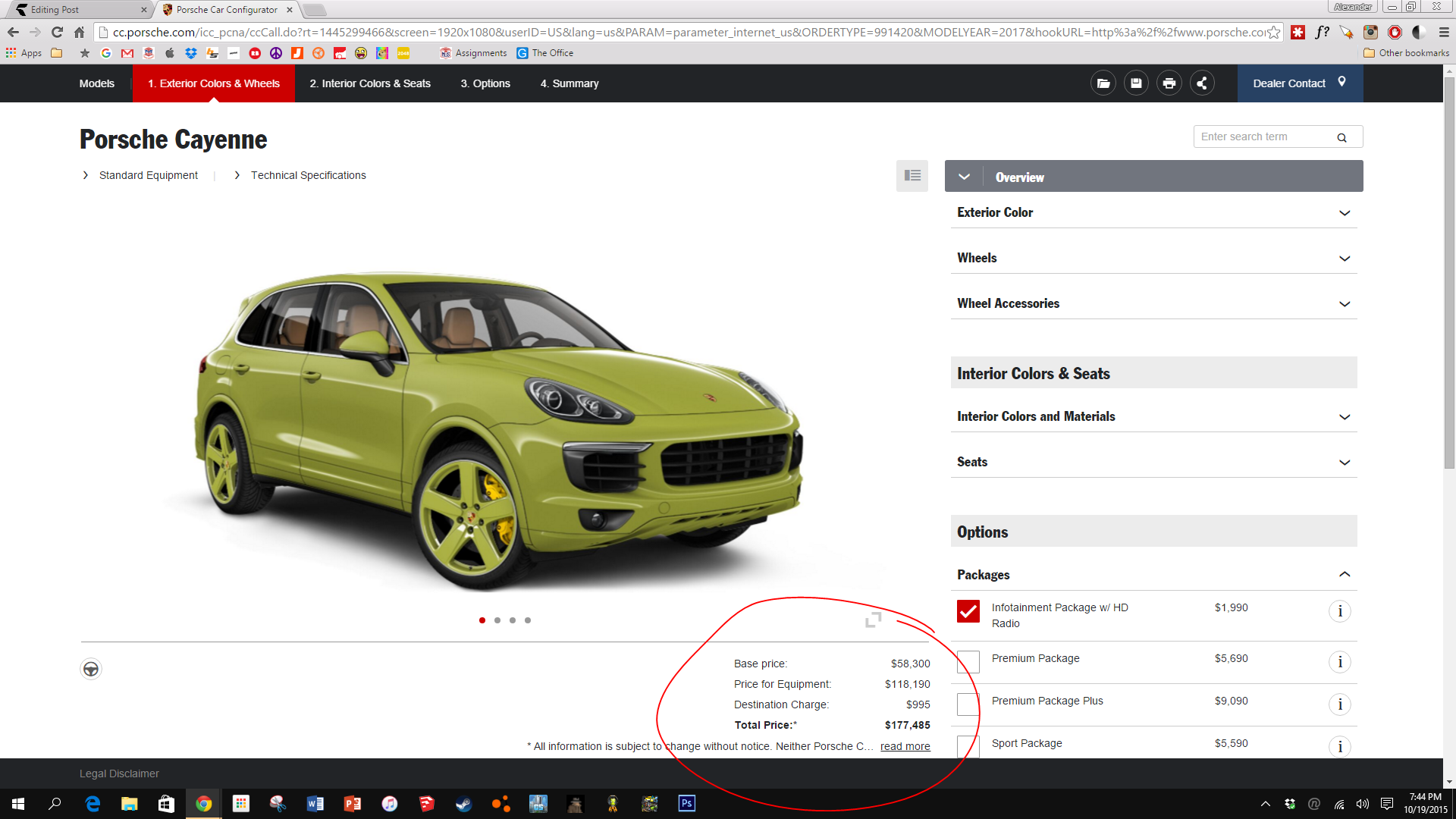Viewport: 1456px width, 819px height.
Task: Show info for Sport Package
Action: pyautogui.click(x=1340, y=747)
